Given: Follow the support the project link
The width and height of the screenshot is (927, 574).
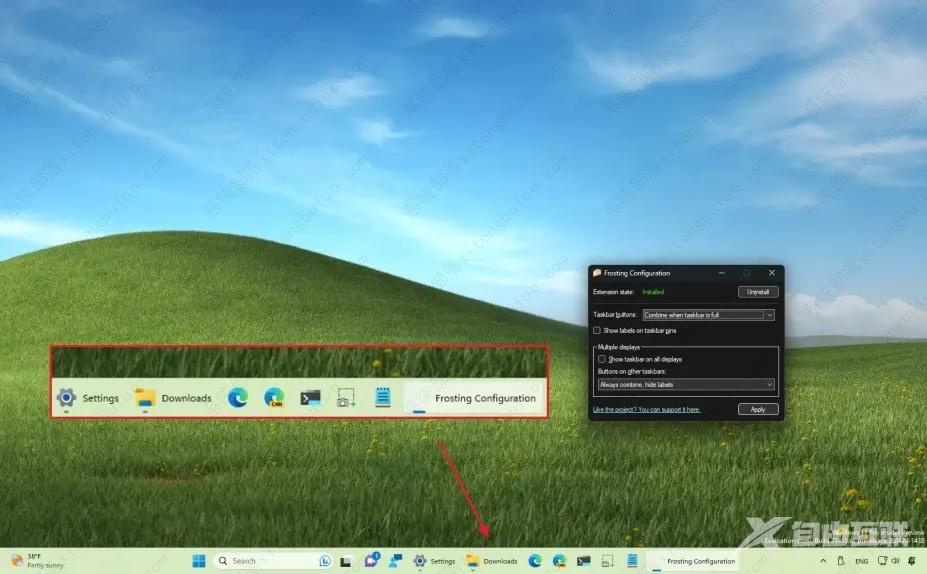Looking at the screenshot, I should click(646, 409).
